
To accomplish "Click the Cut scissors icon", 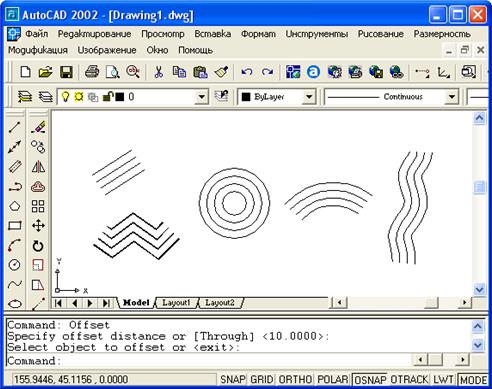I will tap(159, 72).
